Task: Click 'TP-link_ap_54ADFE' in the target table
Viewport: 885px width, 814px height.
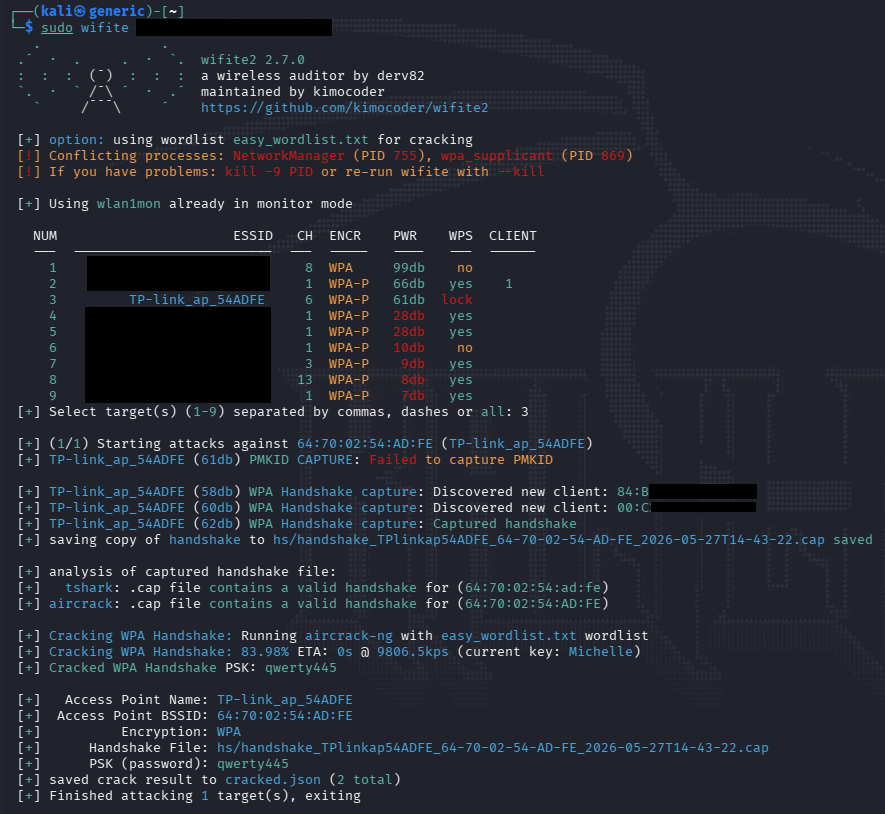Action: click(196, 299)
